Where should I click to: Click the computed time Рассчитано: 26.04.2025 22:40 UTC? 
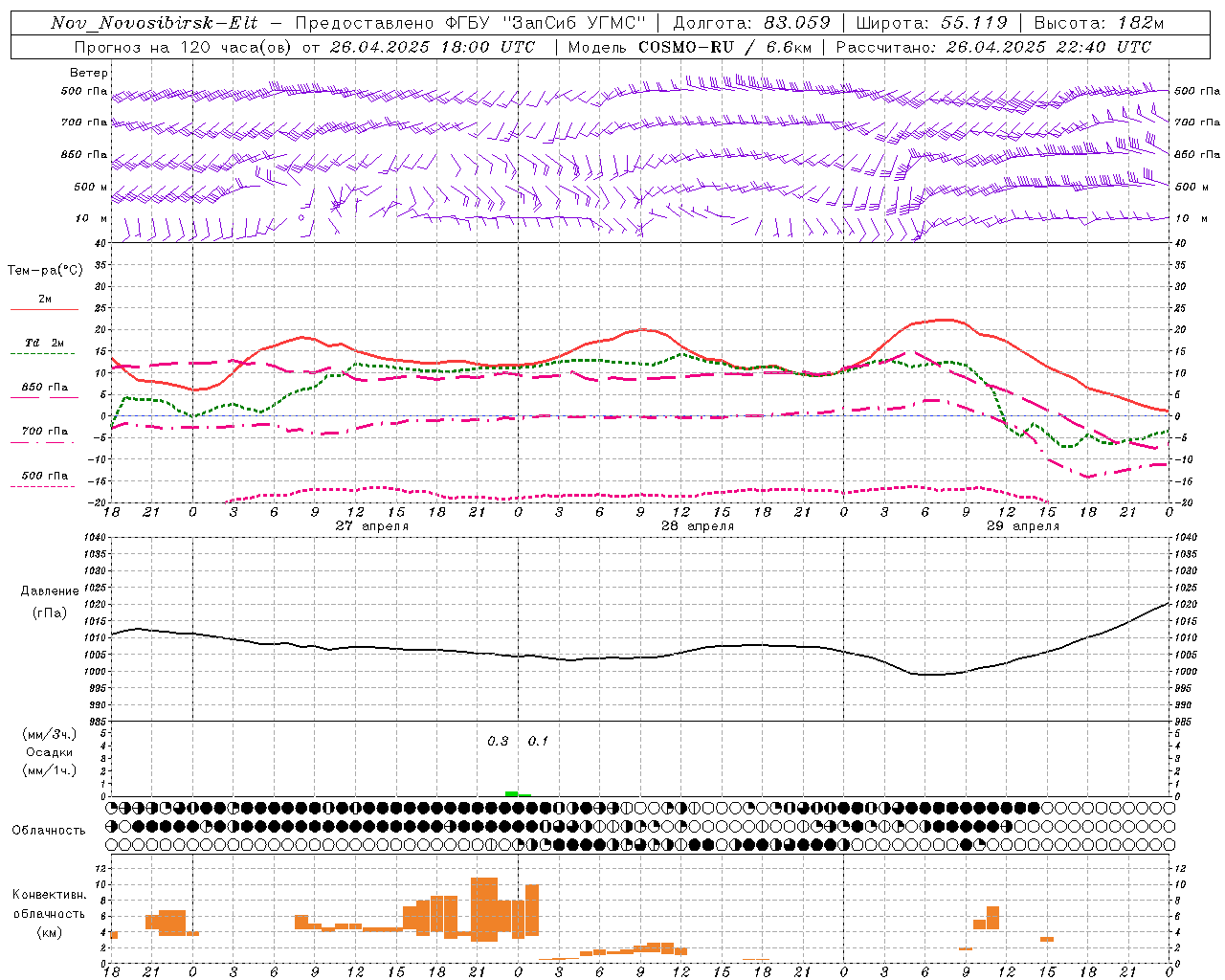(993, 47)
